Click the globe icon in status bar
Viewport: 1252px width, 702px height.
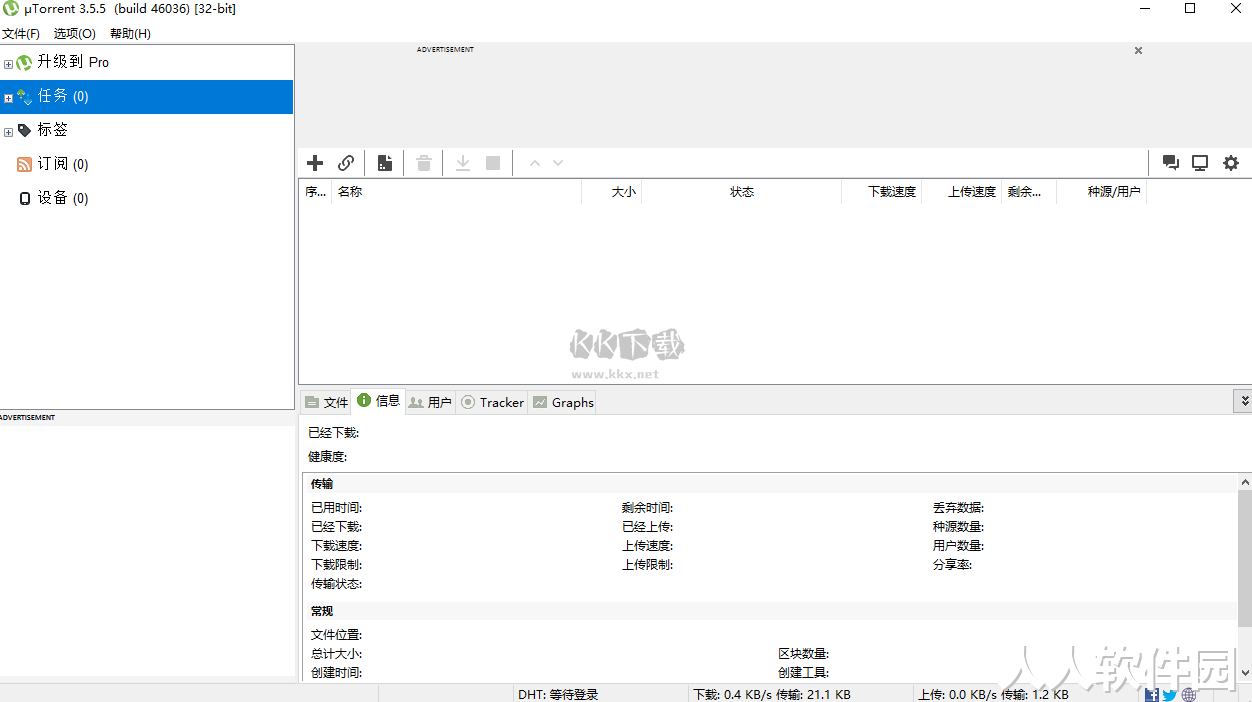coord(1189,695)
